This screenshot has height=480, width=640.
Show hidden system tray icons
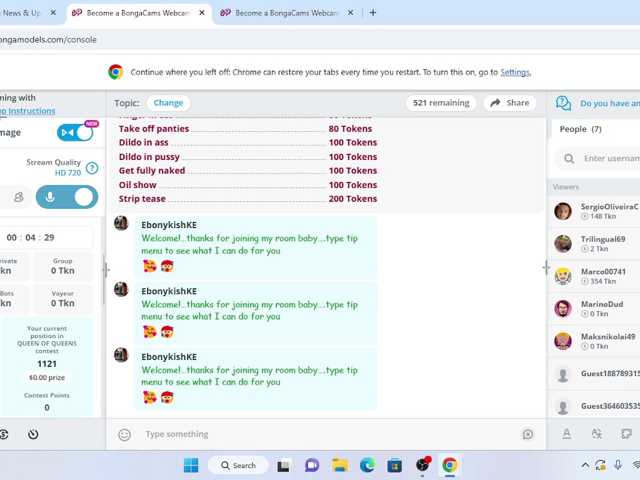[x=585, y=465]
